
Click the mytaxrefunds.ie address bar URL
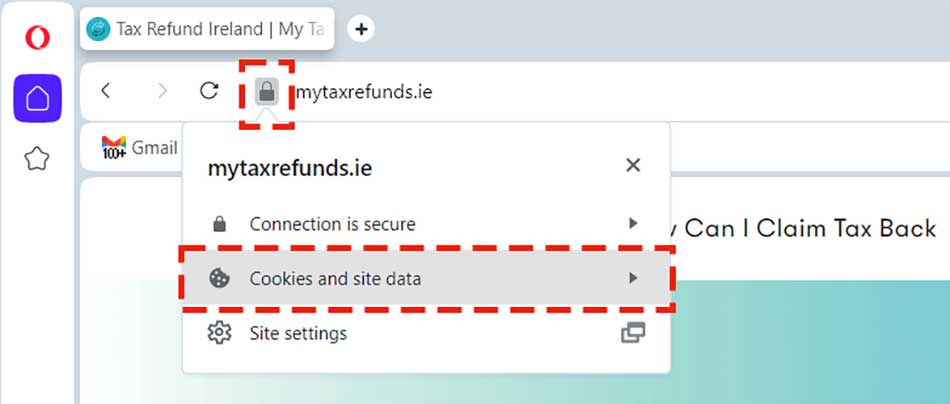[364, 92]
